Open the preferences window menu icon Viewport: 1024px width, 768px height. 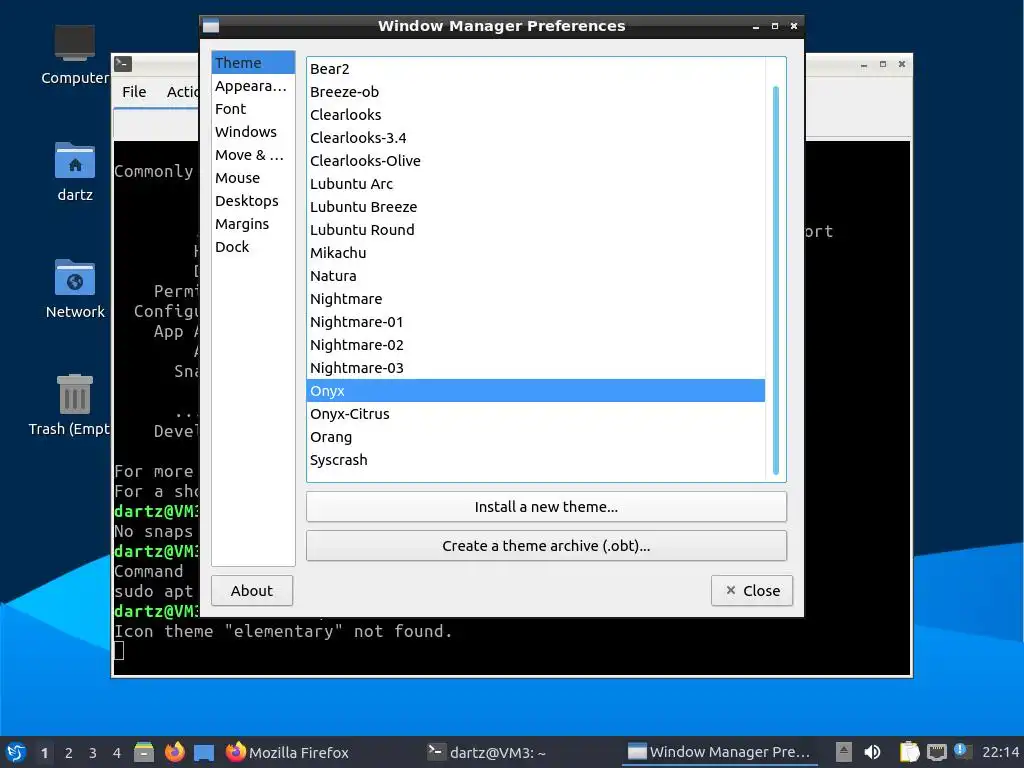click(x=210, y=26)
